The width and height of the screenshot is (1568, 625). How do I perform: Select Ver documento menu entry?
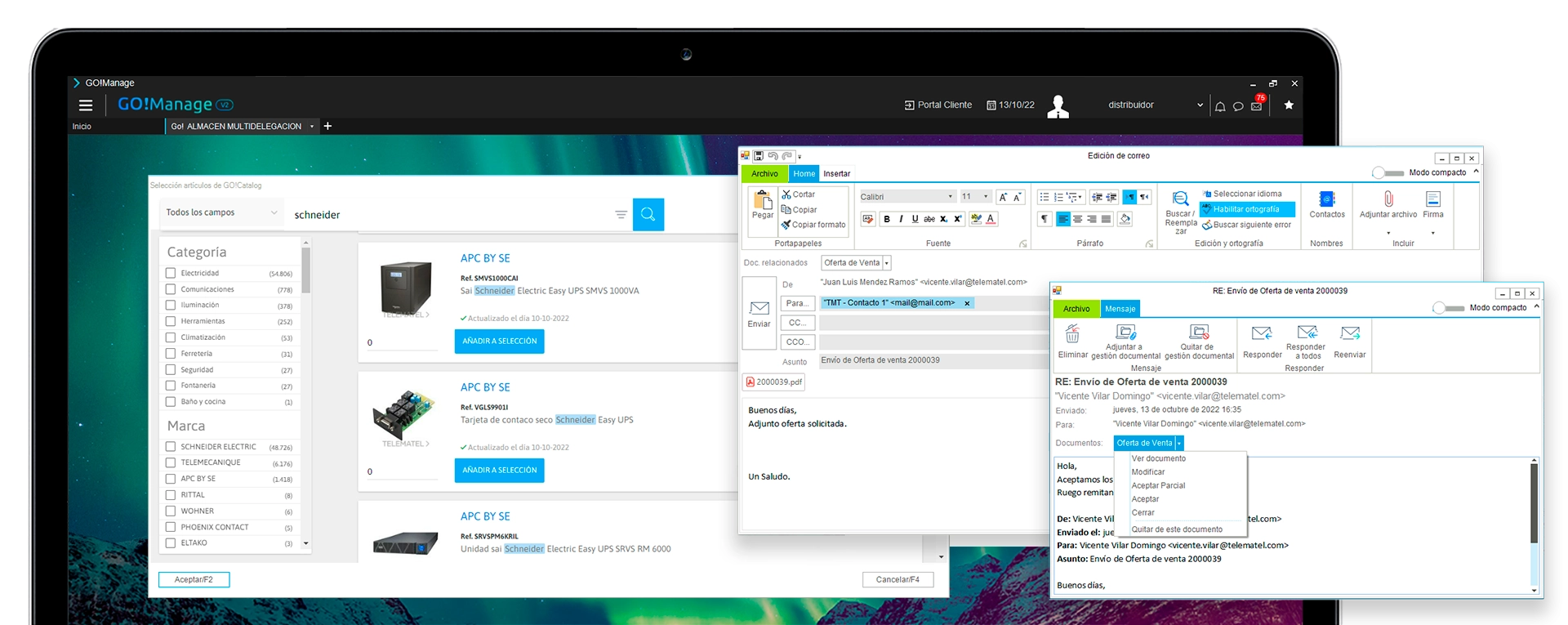pos(1159,458)
